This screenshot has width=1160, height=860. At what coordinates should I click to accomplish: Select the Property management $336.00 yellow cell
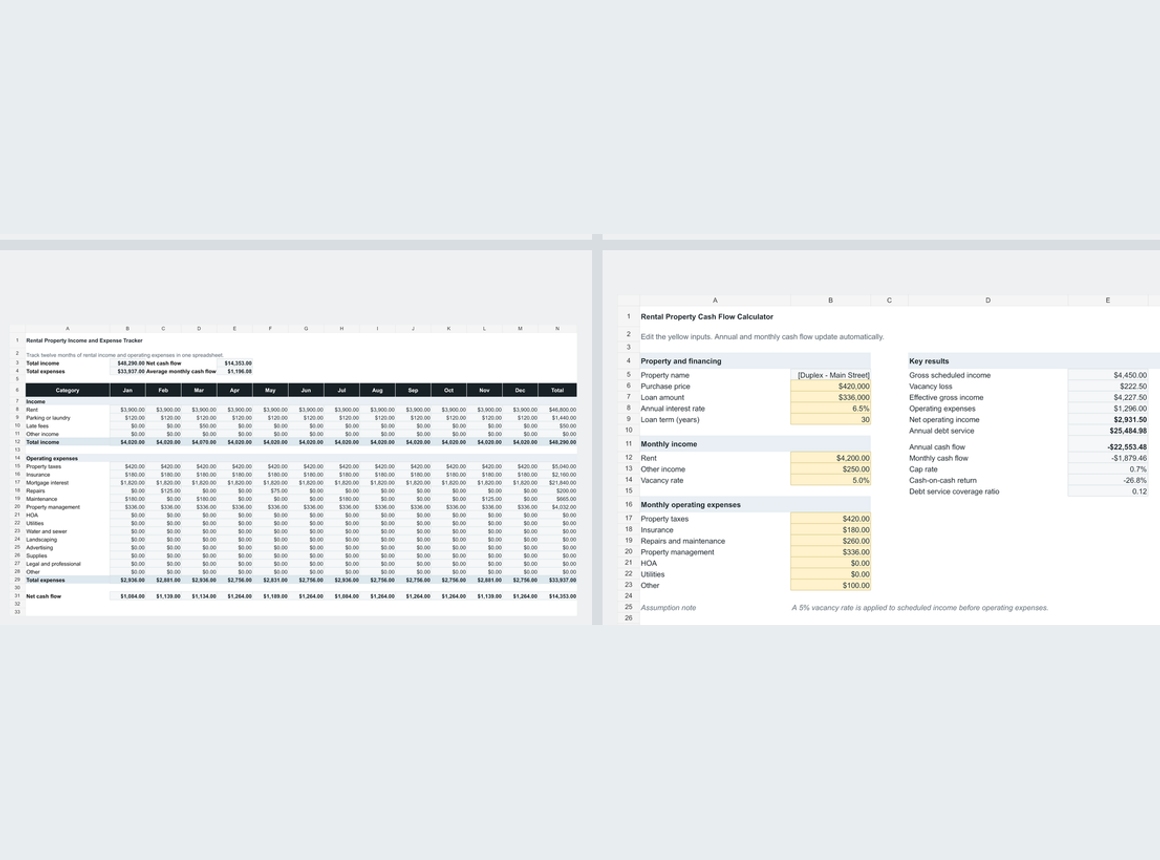pyautogui.click(x=830, y=552)
